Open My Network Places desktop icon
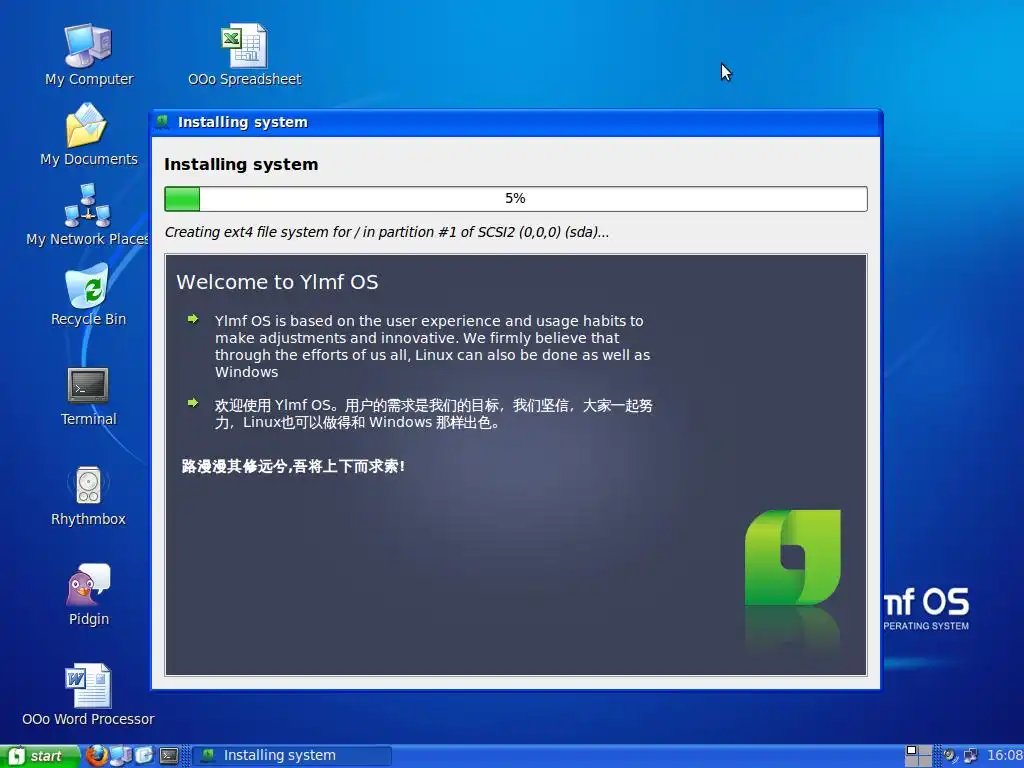1024x768 pixels. (x=88, y=214)
